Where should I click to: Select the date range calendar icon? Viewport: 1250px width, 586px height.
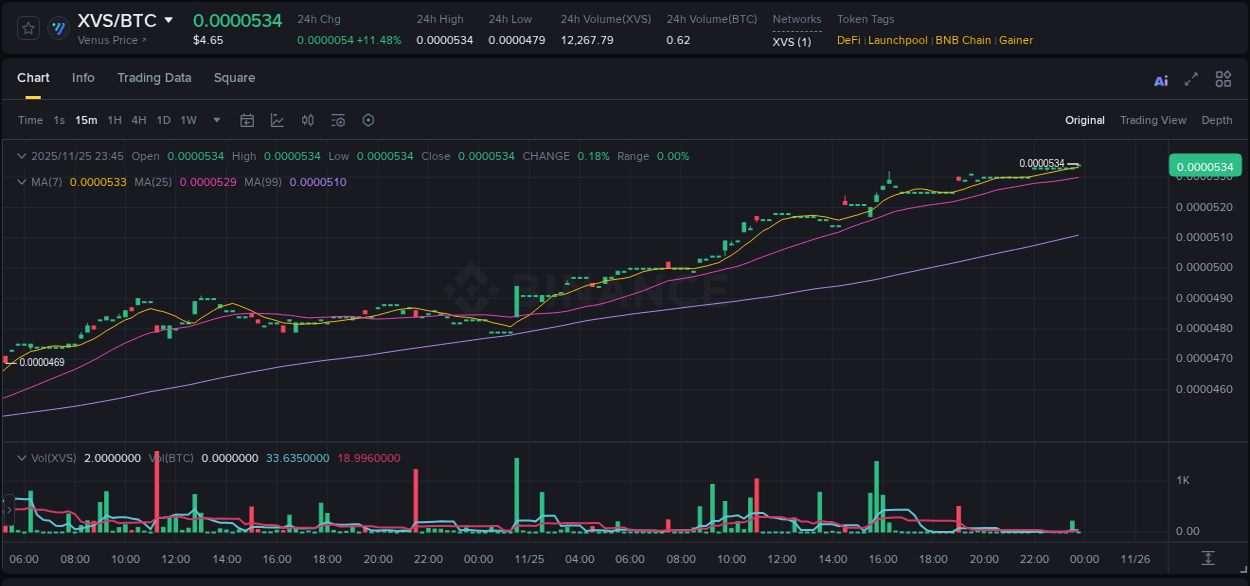pyautogui.click(x=247, y=120)
